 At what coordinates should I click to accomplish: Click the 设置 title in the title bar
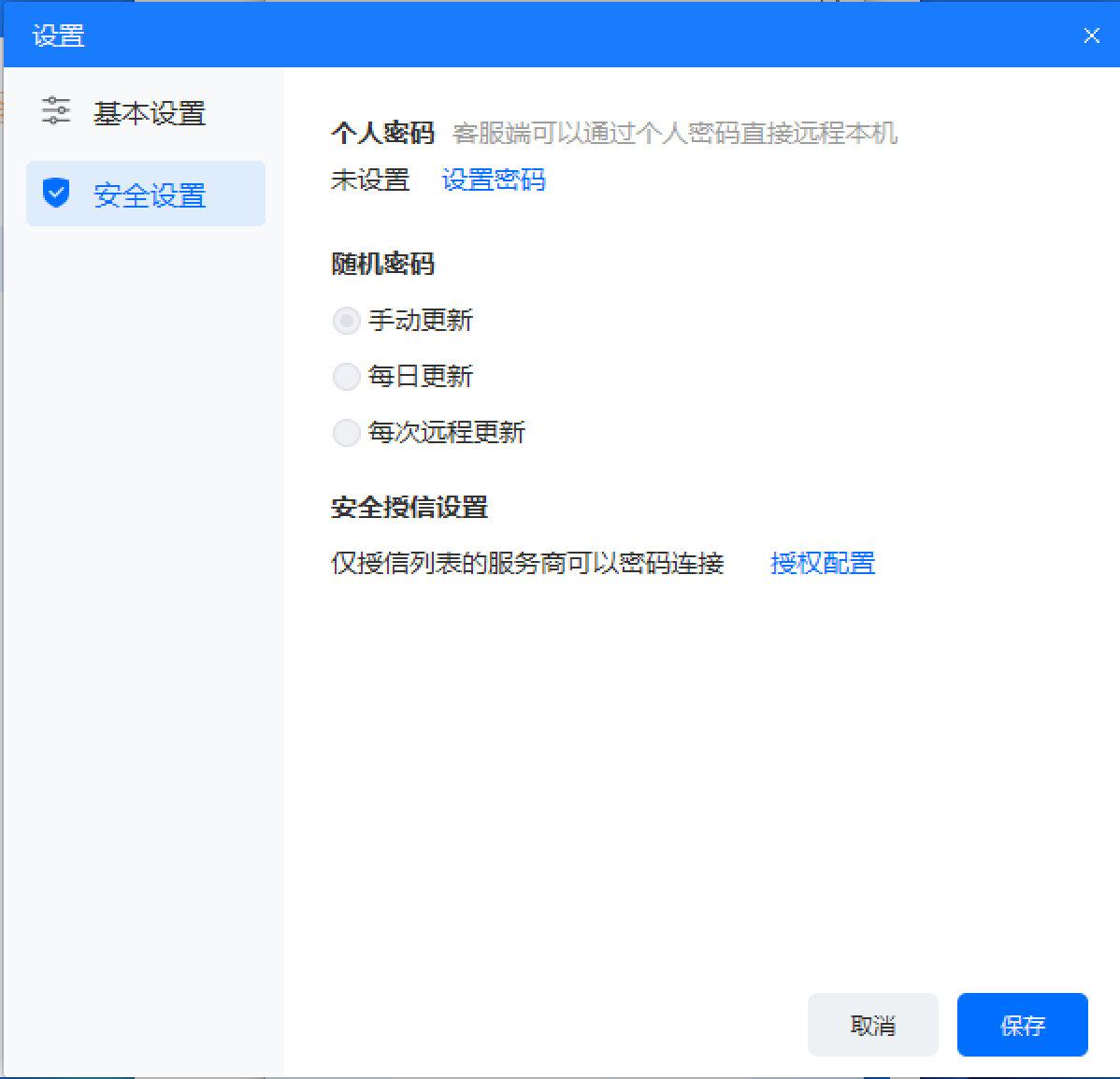pos(59,36)
